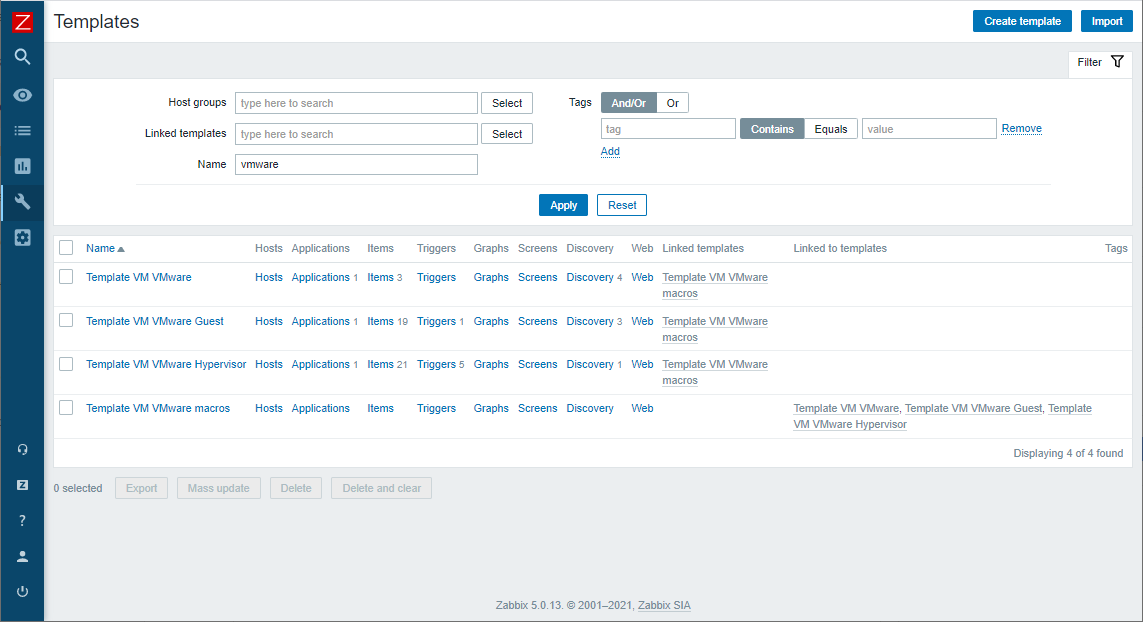Click Select next to Host groups

[x=507, y=103]
